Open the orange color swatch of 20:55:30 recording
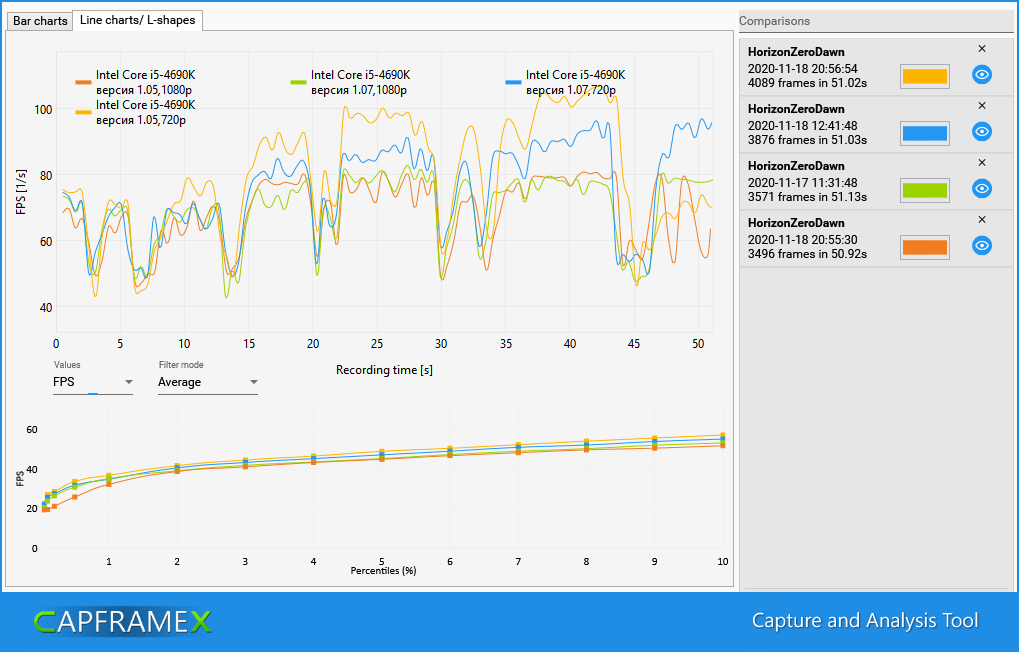 (x=925, y=247)
